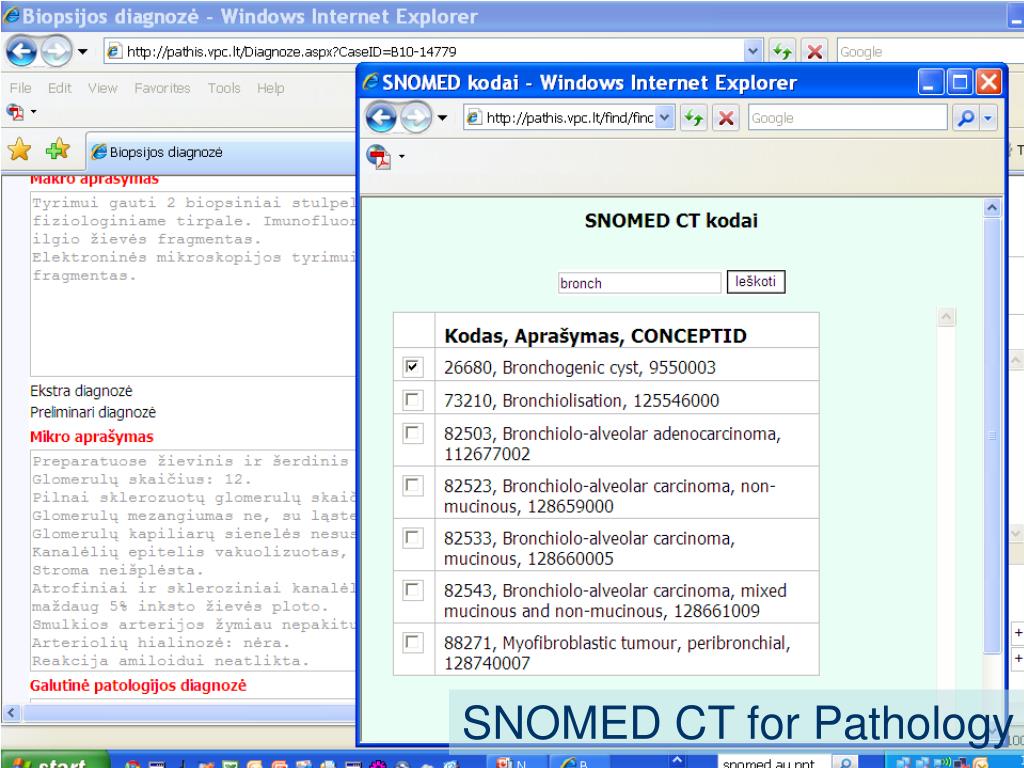Click the SNOMED window vertical scrollbar thumb
Screen dimensions: 1024x768
tap(992, 435)
